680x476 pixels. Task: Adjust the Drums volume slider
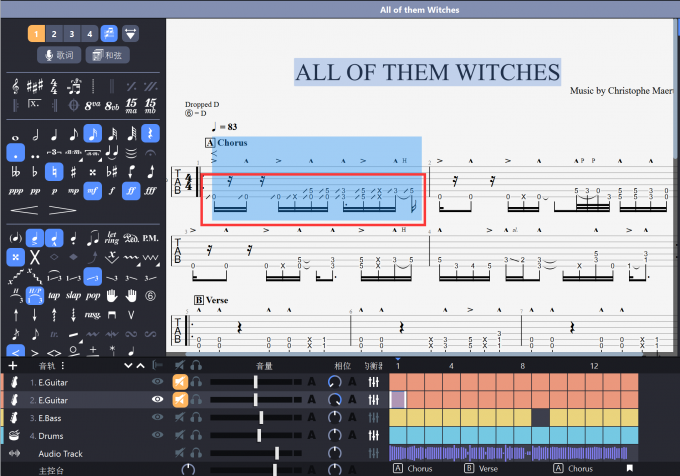260,435
